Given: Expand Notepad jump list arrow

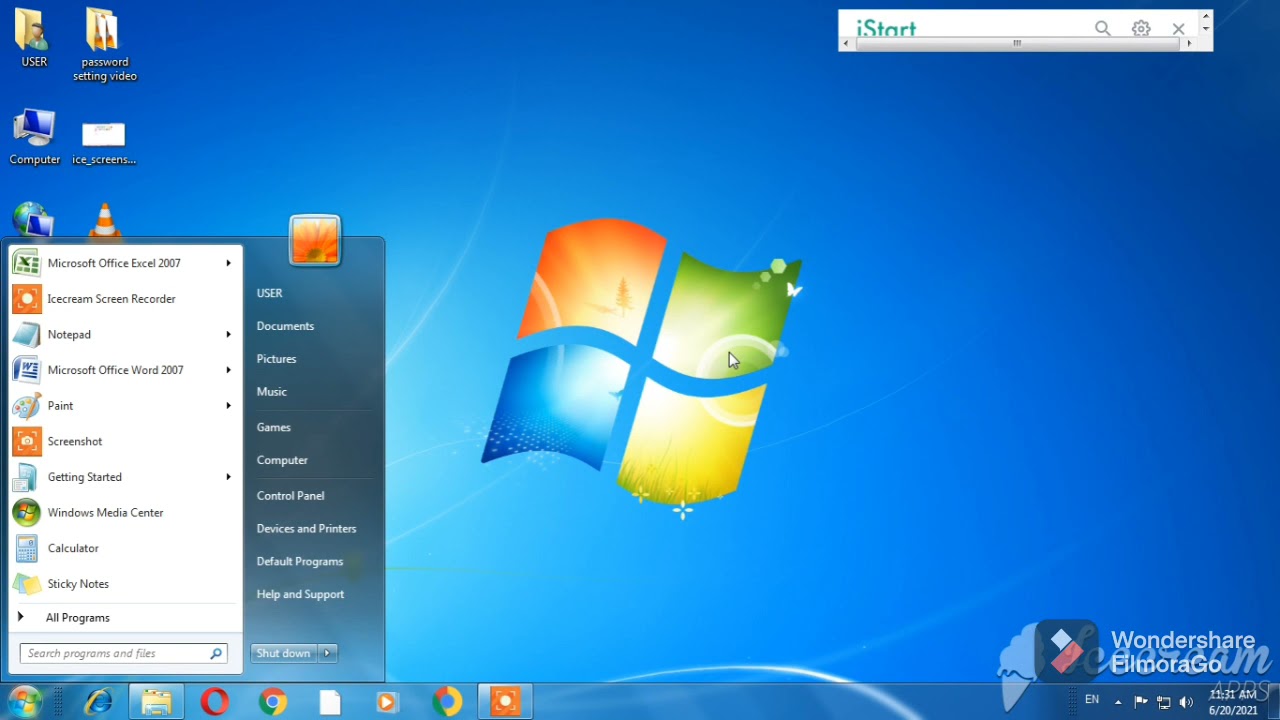Looking at the screenshot, I should click(228, 334).
